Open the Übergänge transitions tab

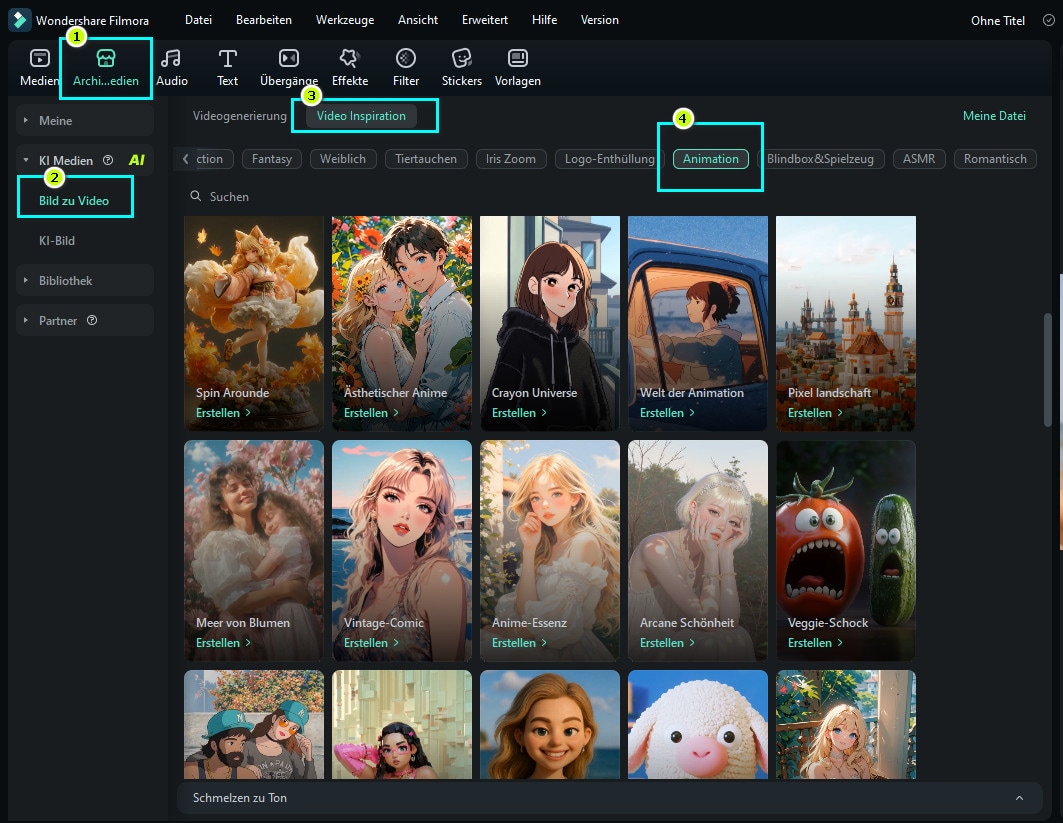[289, 68]
